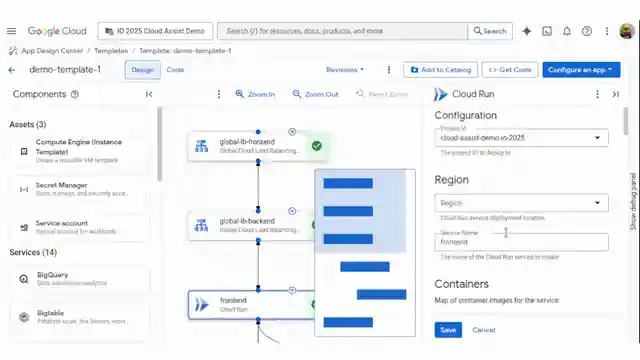Activate Cloud Shell terminal icon

547,31
